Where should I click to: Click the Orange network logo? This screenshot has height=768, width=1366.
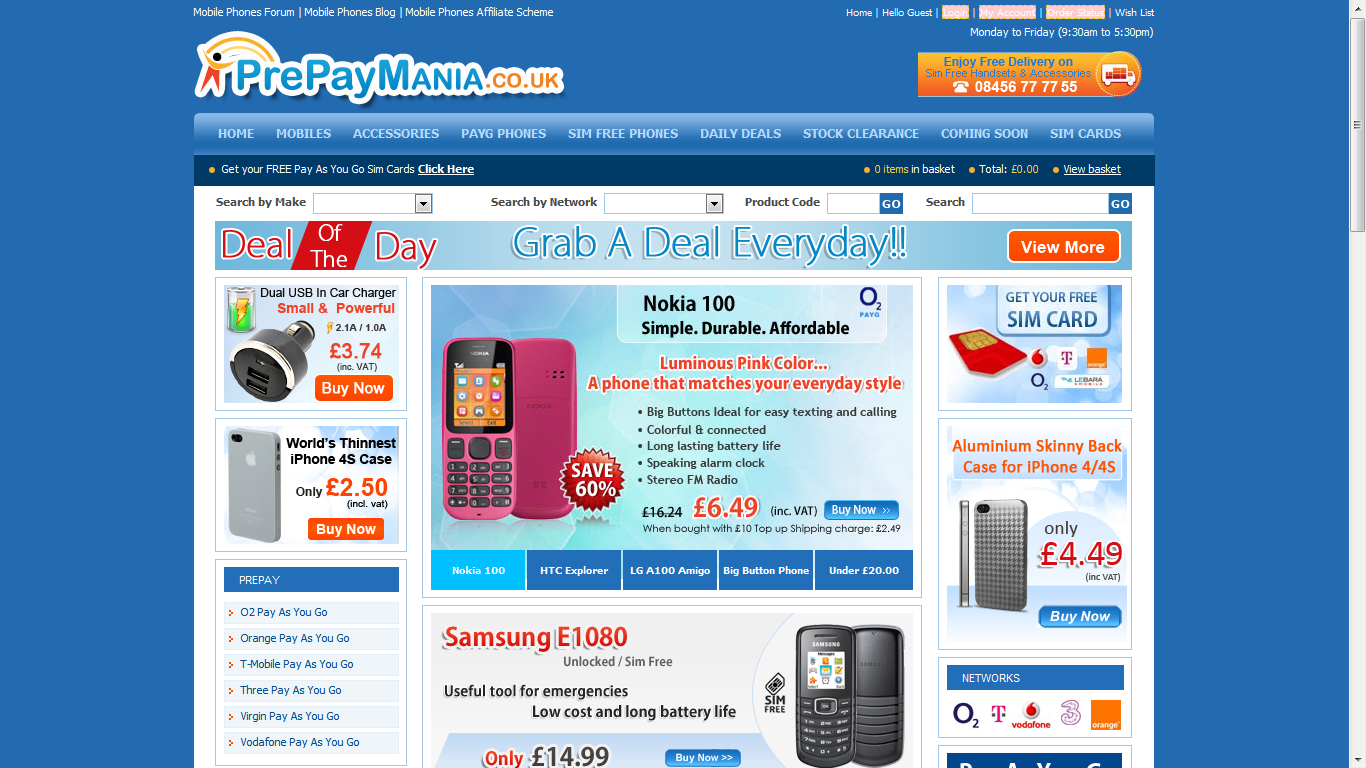coord(1105,714)
